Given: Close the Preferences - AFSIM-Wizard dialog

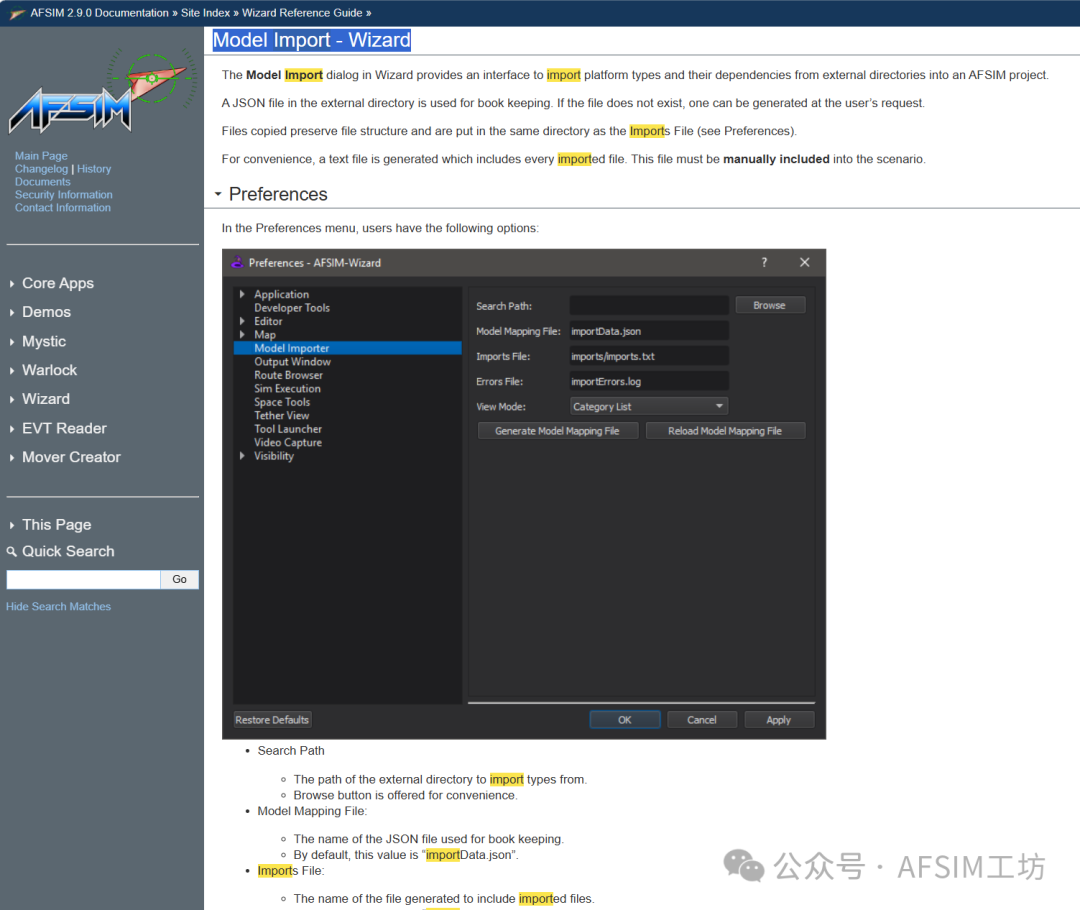Looking at the screenshot, I should (804, 262).
